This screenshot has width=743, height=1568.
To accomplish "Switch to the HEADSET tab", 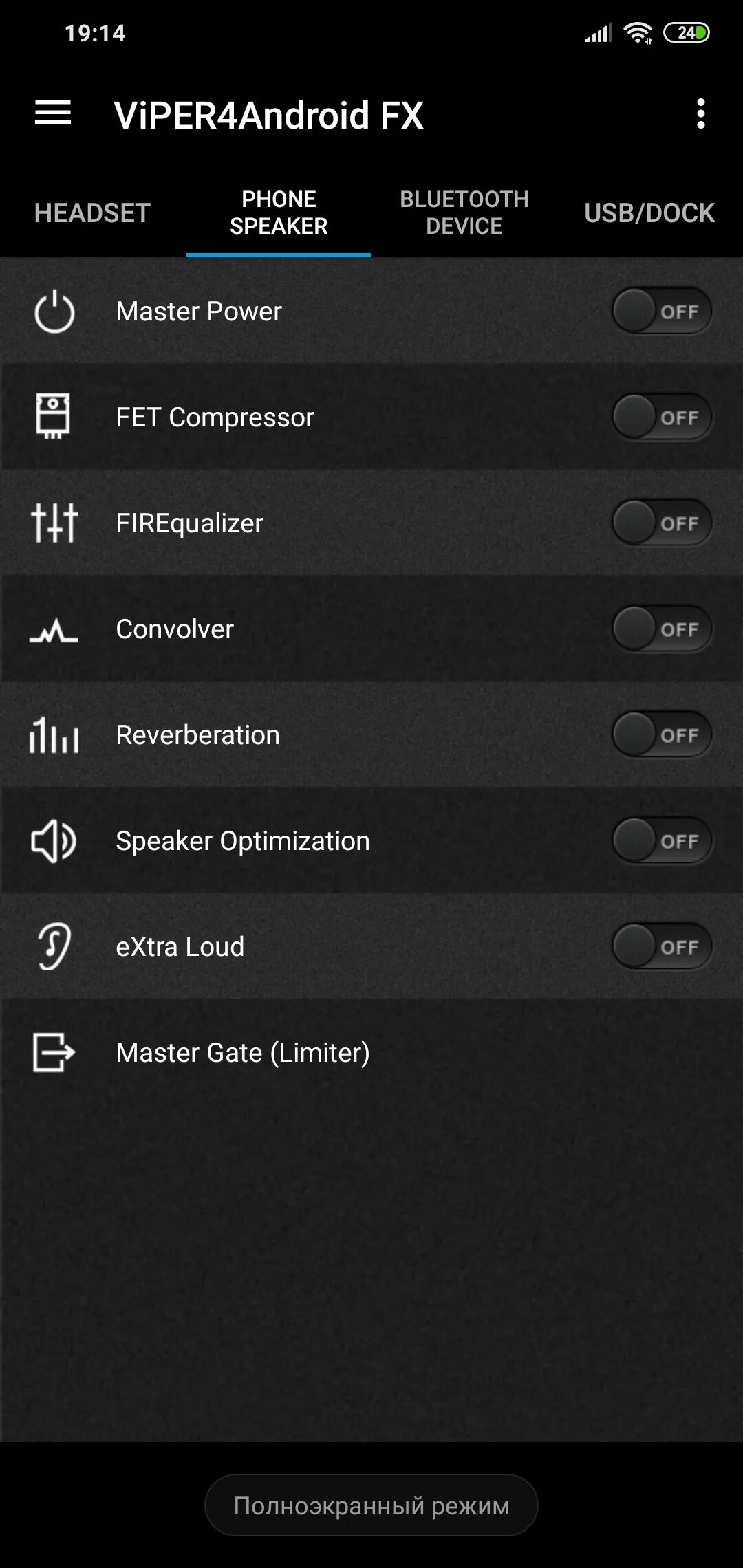I will [x=93, y=213].
